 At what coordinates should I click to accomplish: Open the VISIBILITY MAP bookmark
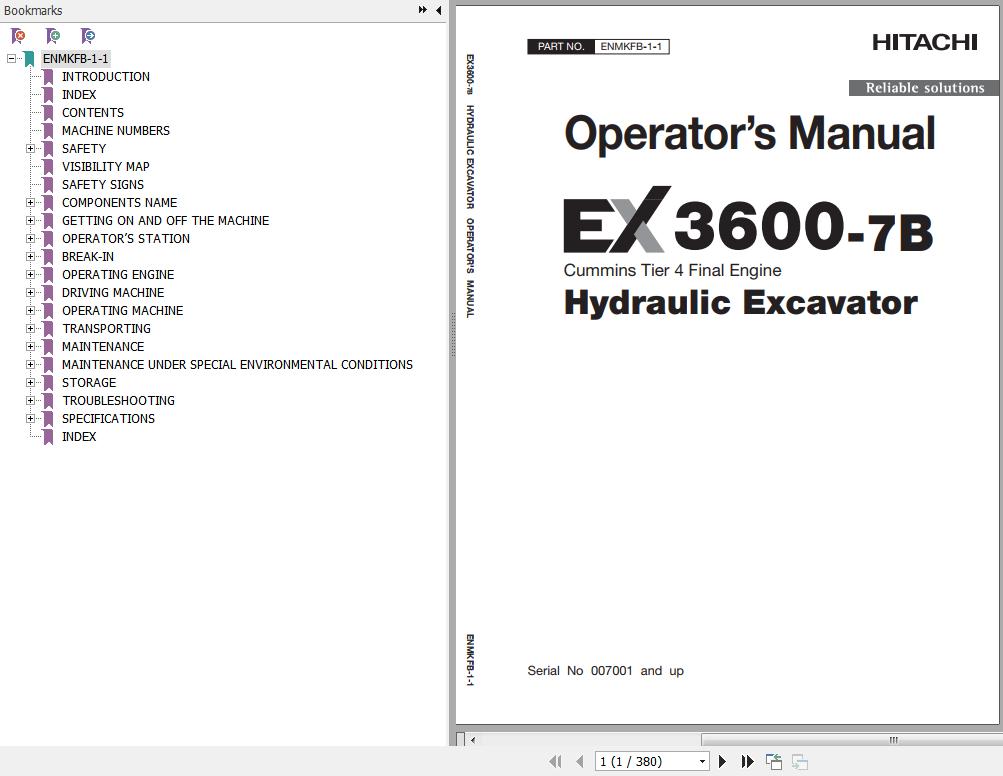(106, 166)
